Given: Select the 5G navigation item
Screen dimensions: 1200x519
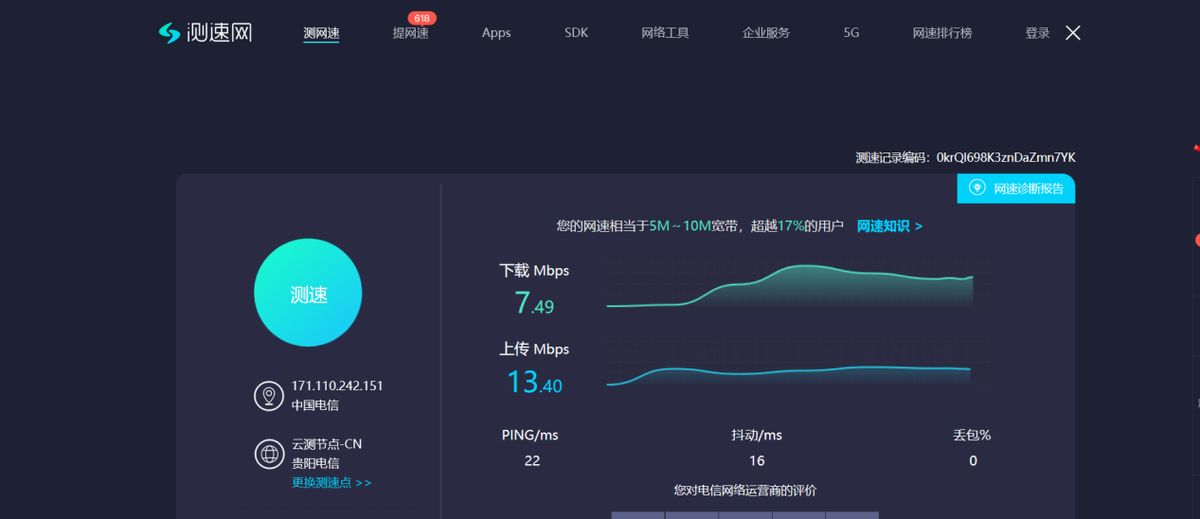Looking at the screenshot, I should point(851,33).
